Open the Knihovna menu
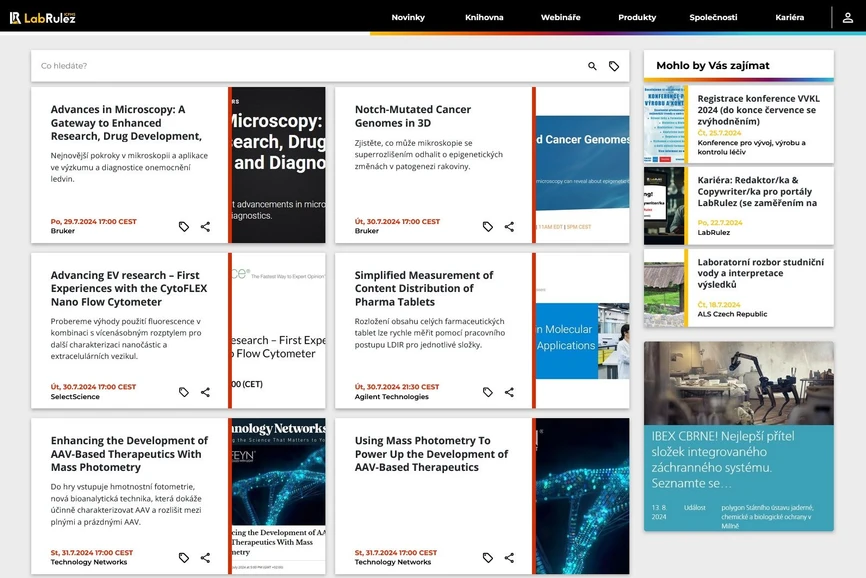The width and height of the screenshot is (866, 578). [484, 18]
